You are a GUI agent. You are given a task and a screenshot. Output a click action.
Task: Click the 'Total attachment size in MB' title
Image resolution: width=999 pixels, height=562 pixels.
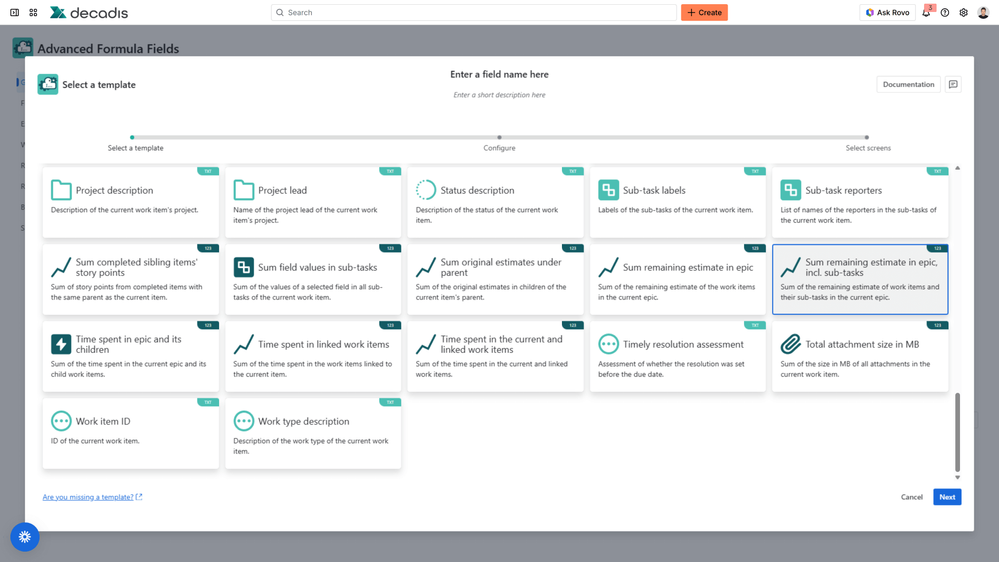point(862,344)
